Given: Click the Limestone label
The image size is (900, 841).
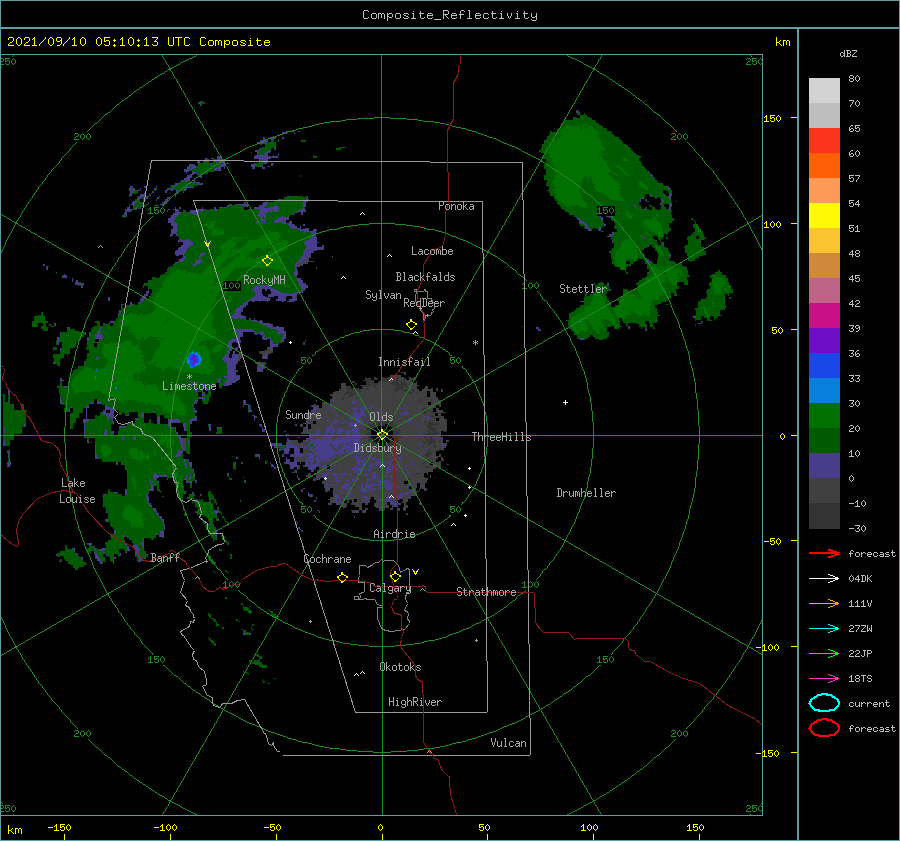Looking at the screenshot, I should coord(189,386).
